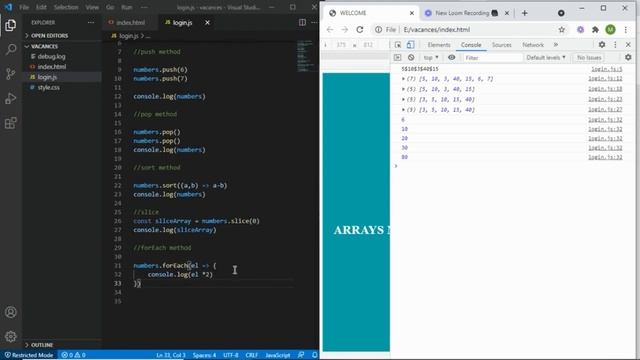This screenshot has width=640, height=360.
Task: Activate DevTools inspect element picker
Action: point(398,45)
